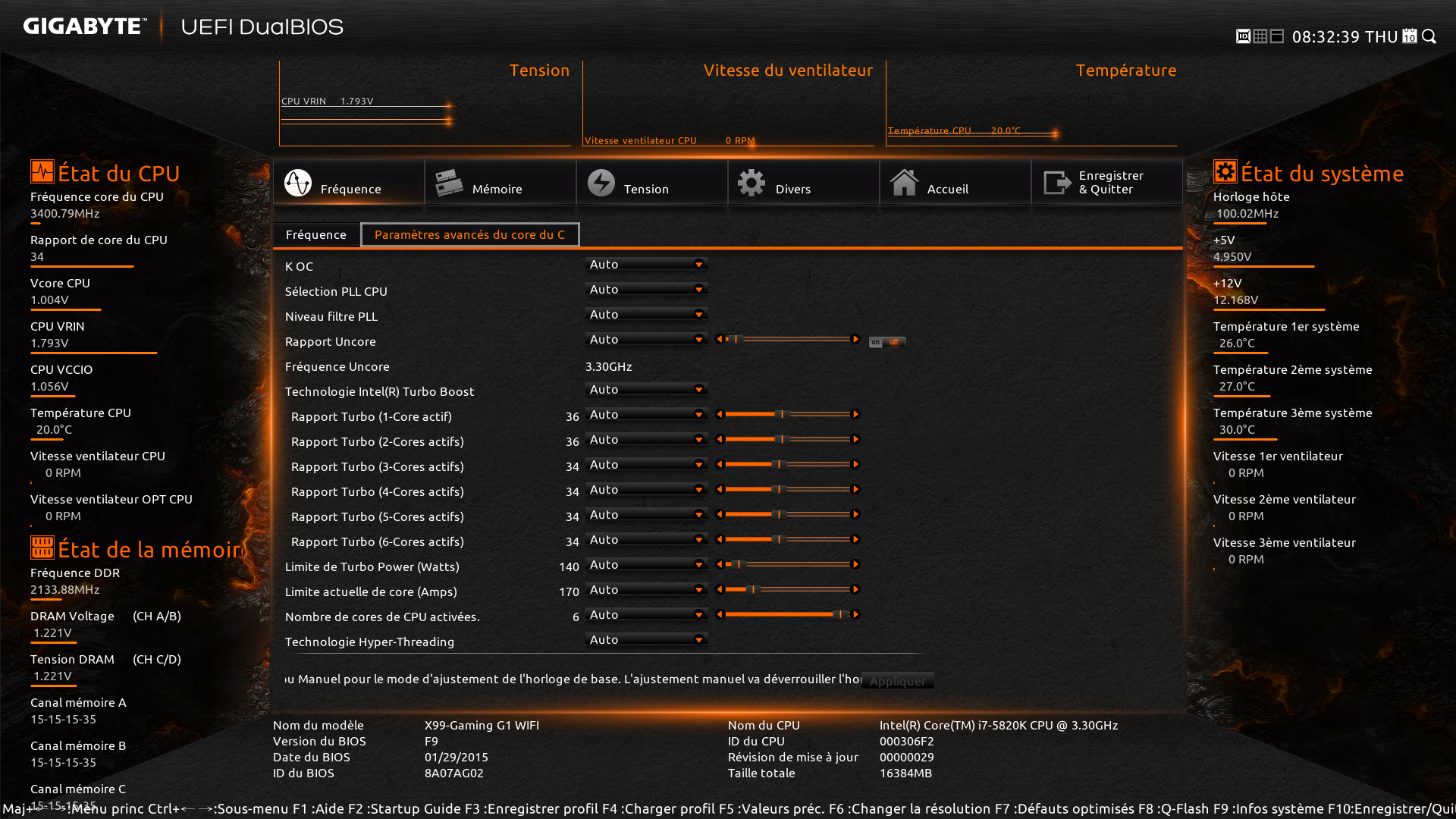The width and height of the screenshot is (1456, 819).
Task: Decrease Rapport Uncore with left arrow
Action: coord(720,339)
